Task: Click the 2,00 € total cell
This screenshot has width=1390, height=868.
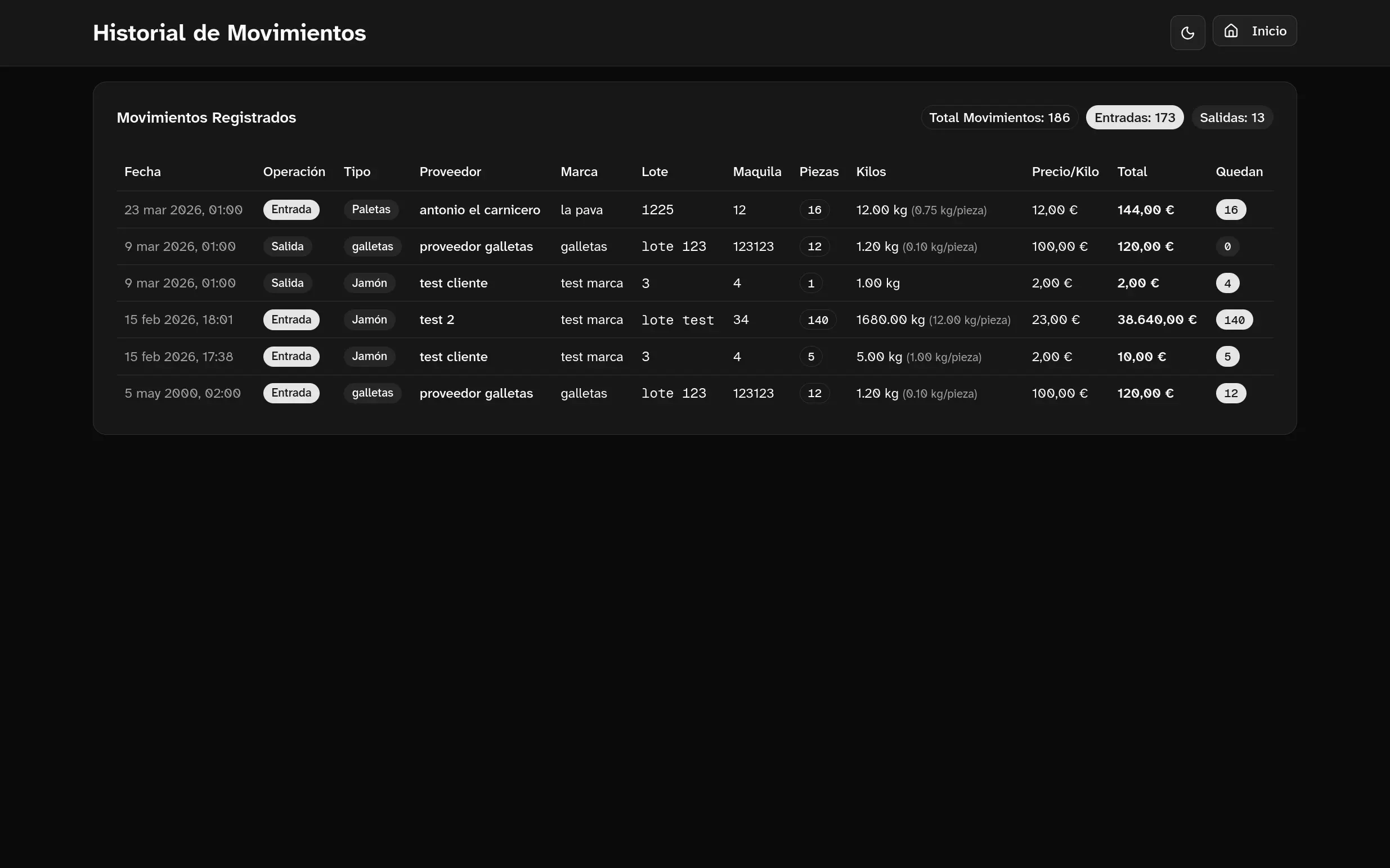Action: [x=1138, y=283]
